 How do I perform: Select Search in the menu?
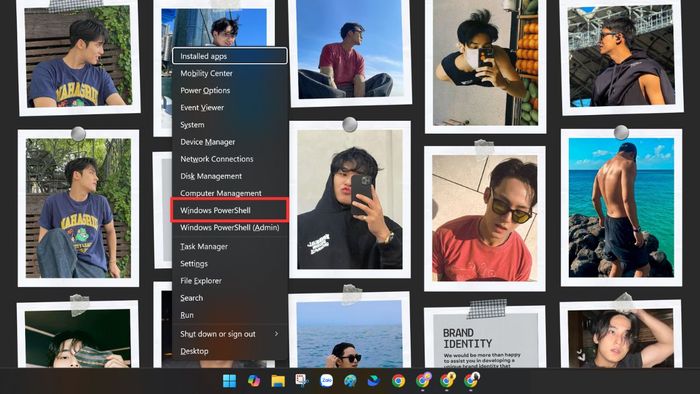(x=229, y=298)
